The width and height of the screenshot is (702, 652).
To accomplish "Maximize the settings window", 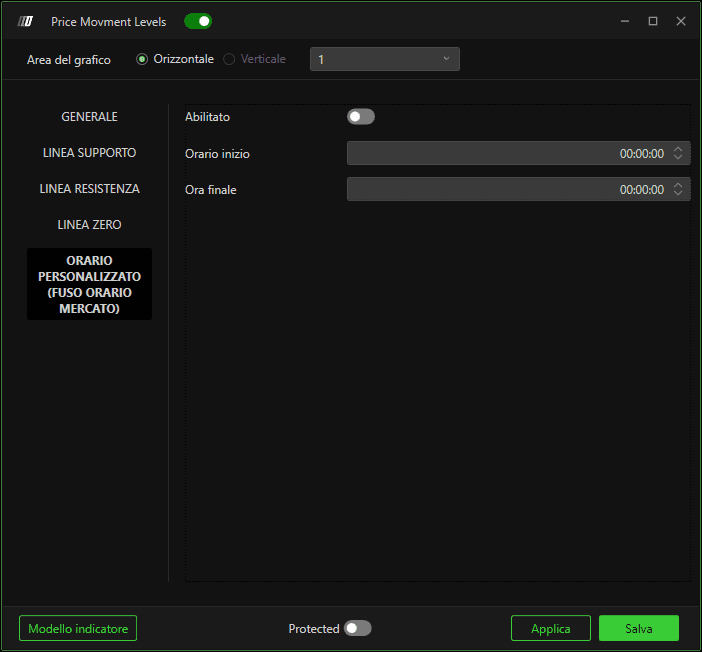I will point(653,21).
